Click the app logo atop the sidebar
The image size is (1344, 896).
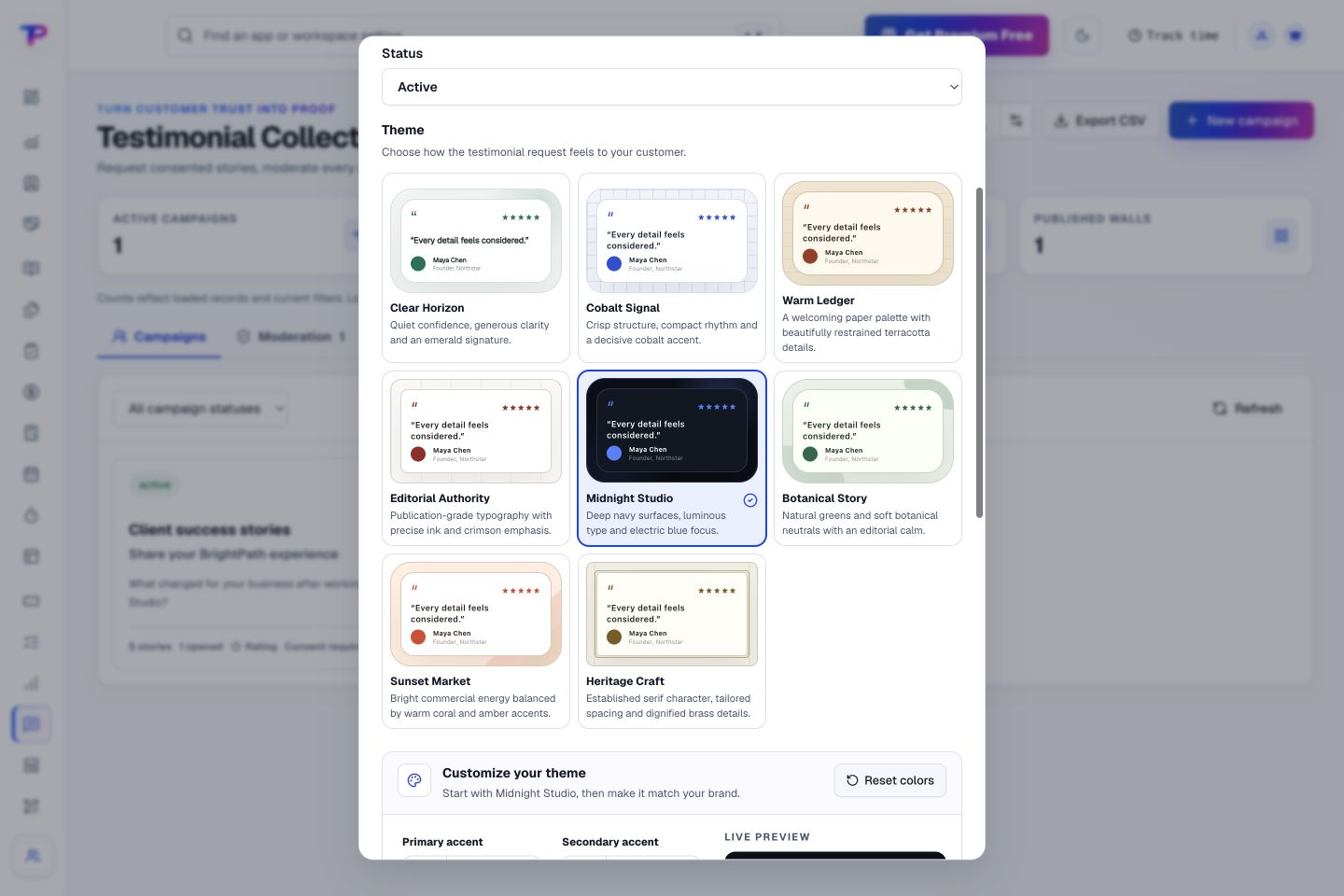pos(33,35)
